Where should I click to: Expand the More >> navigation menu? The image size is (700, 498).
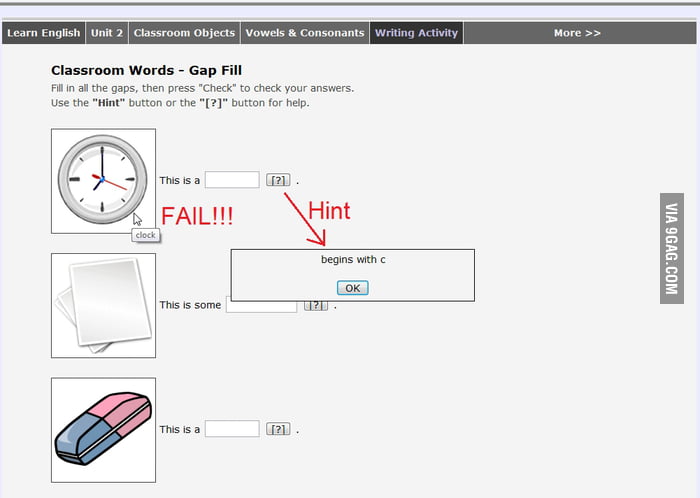click(577, 33)
